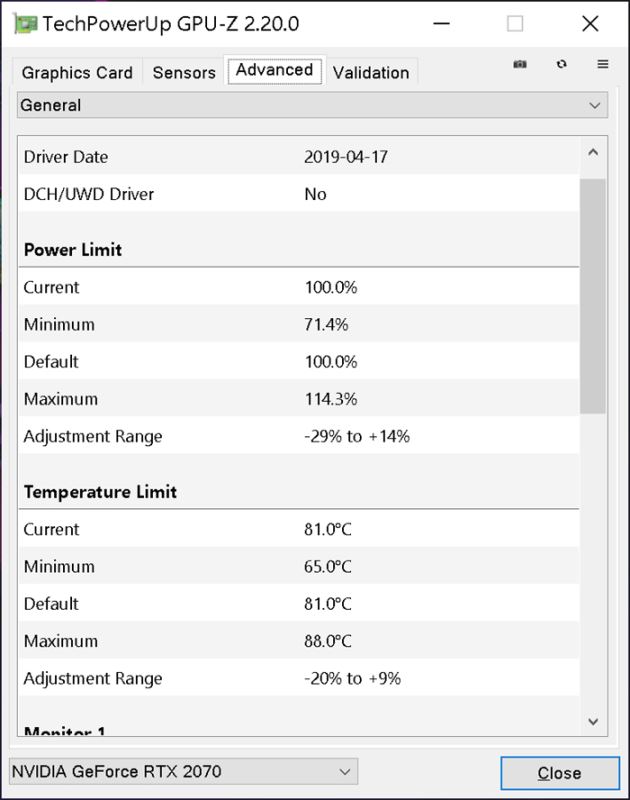Click the vertical scrollbar thumb
630x800 pixels.
(593, 296)
